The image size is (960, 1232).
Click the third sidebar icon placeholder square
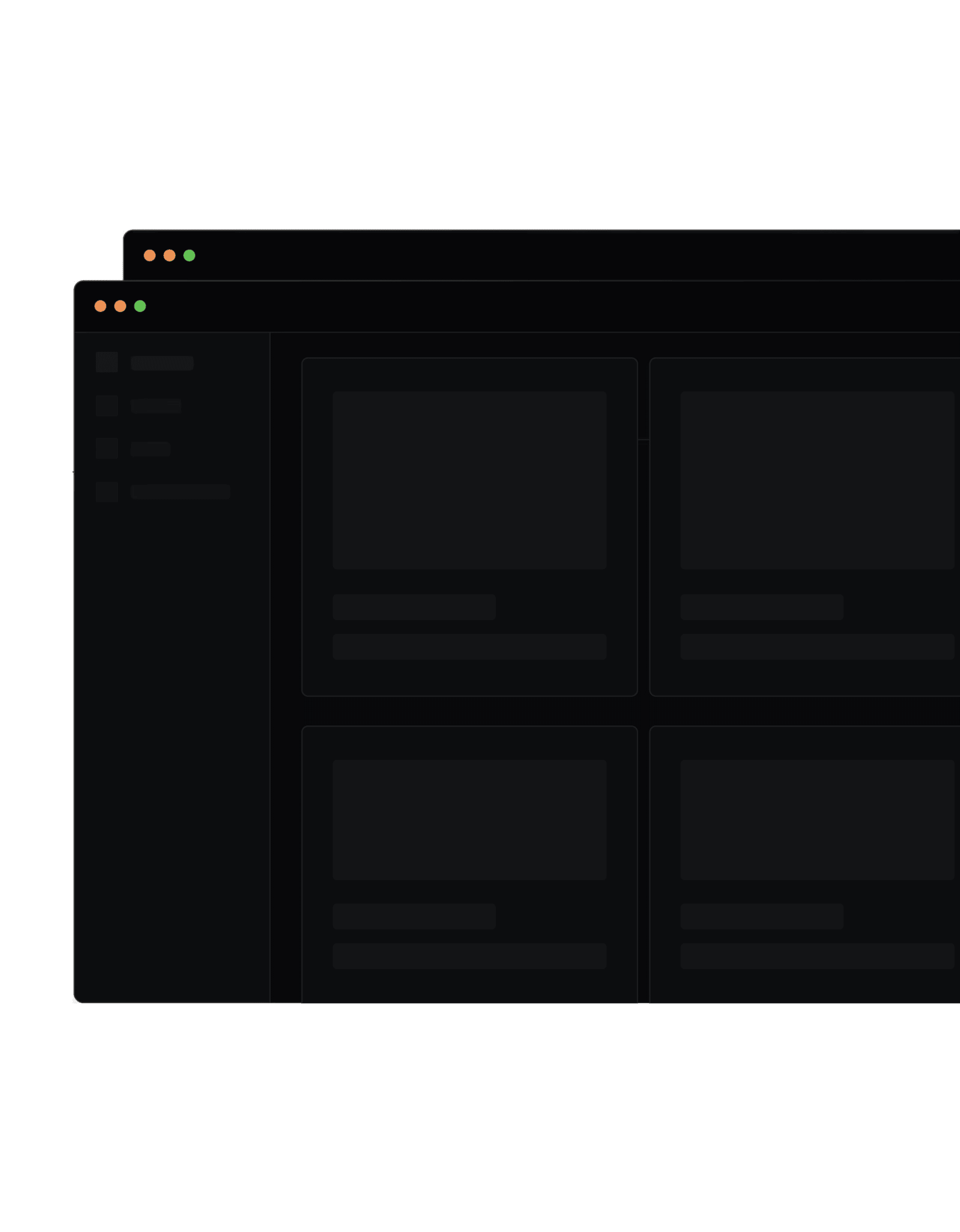click(x=106, y=448)
